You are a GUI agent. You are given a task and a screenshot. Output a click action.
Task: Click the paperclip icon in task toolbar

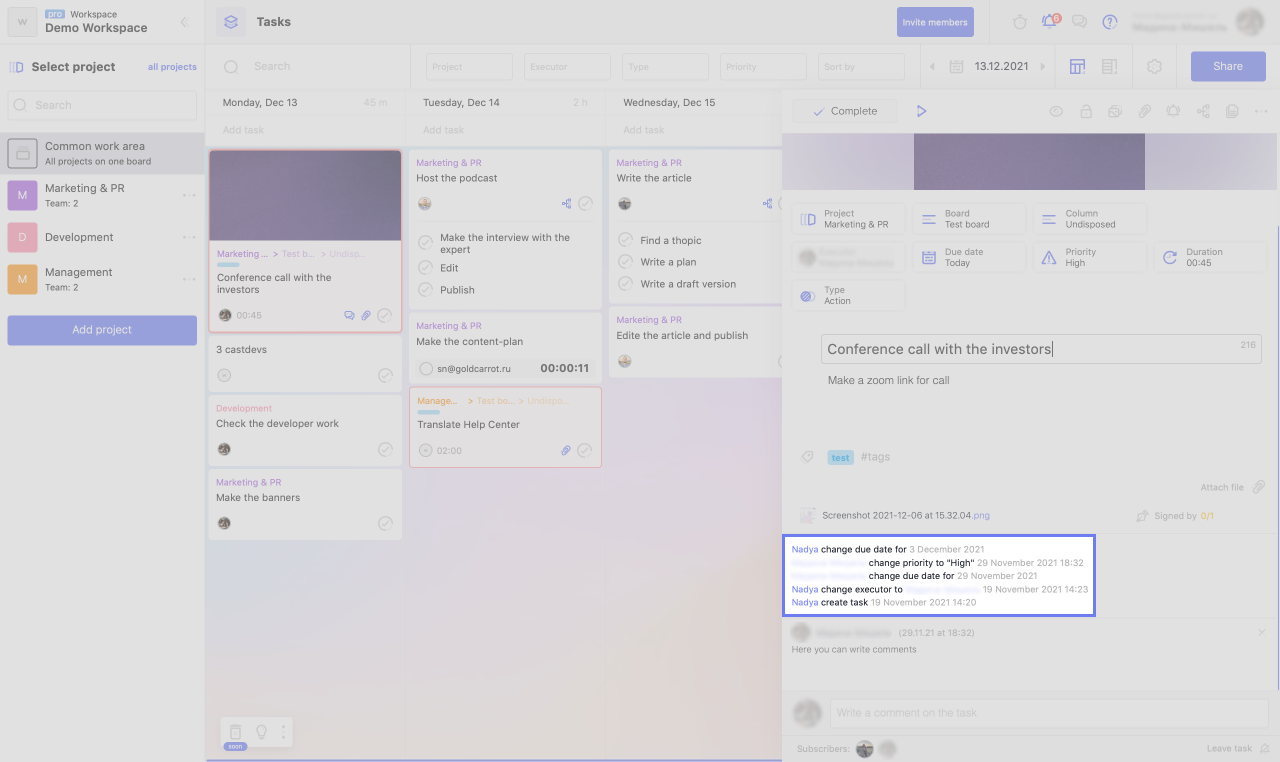coord(1145,112)
